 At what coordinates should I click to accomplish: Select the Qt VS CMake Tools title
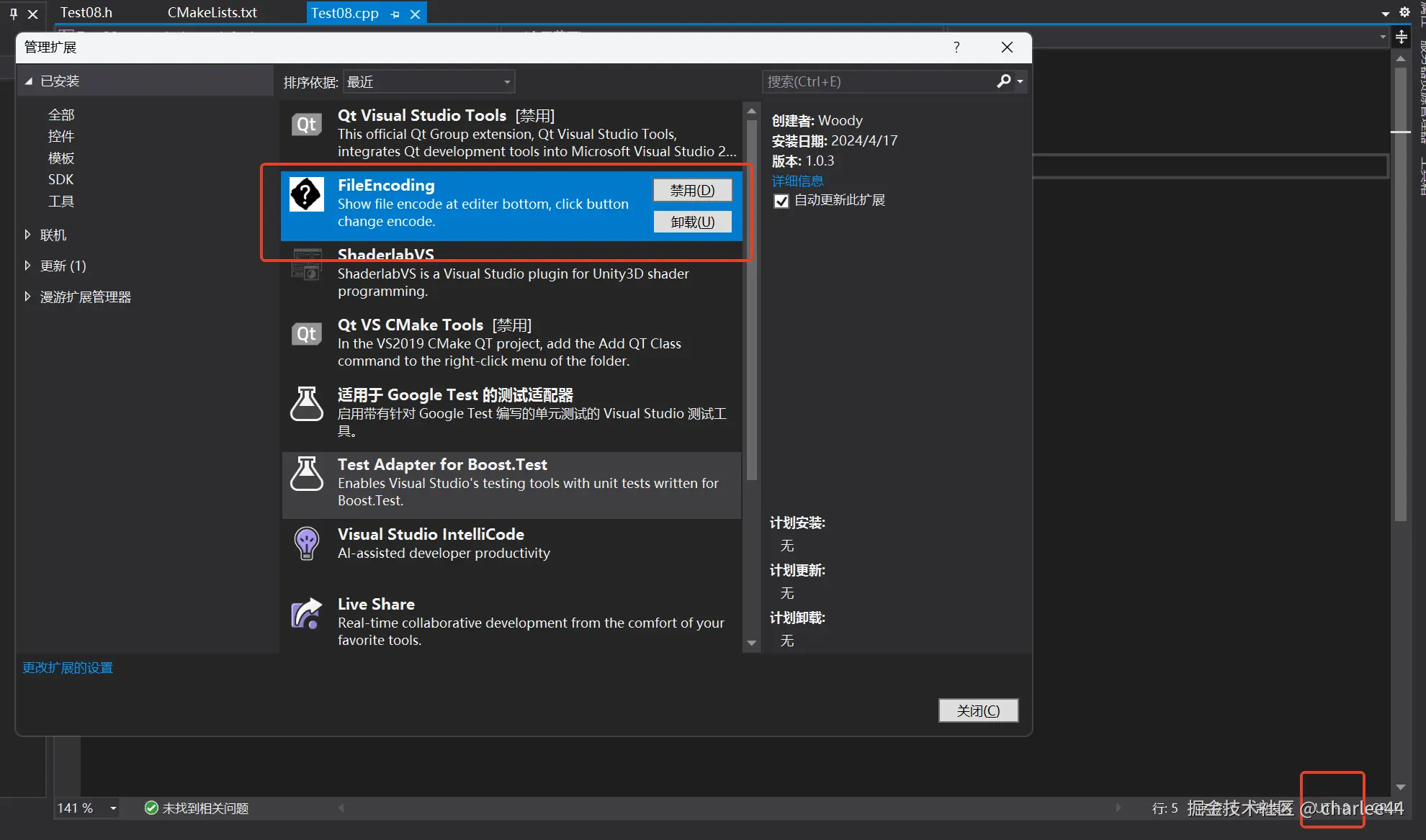[x=411, y=325]
